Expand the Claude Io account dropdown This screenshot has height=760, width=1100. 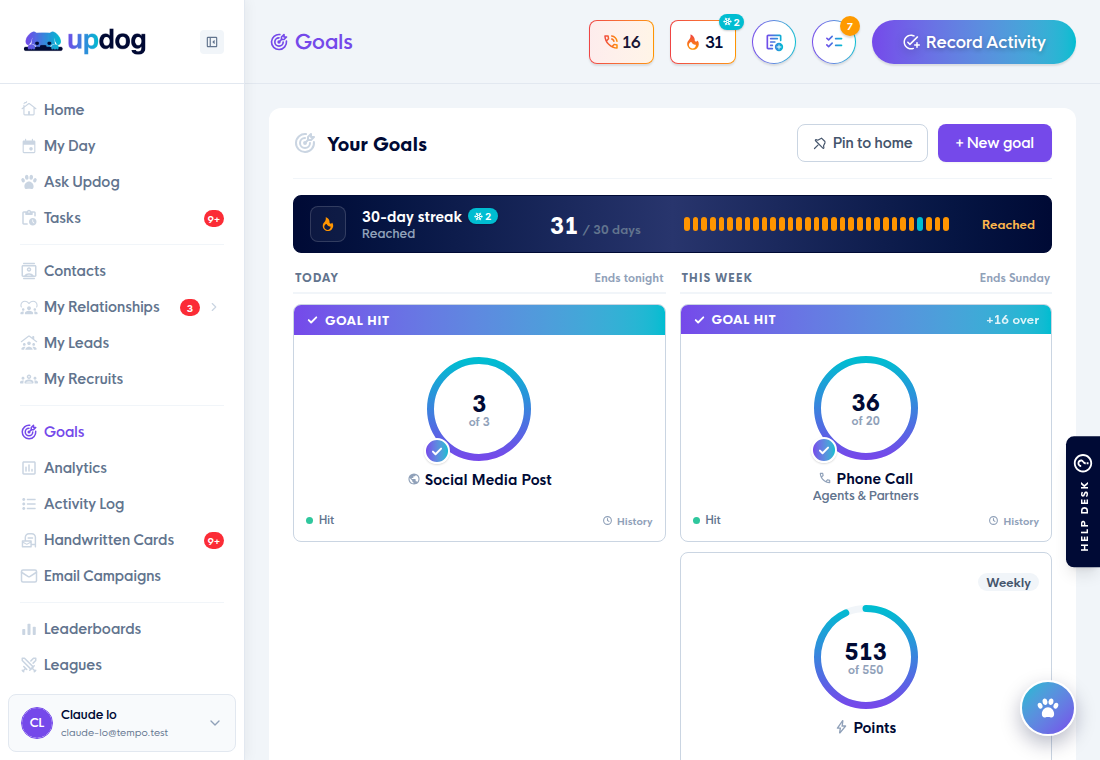[215, 723]
